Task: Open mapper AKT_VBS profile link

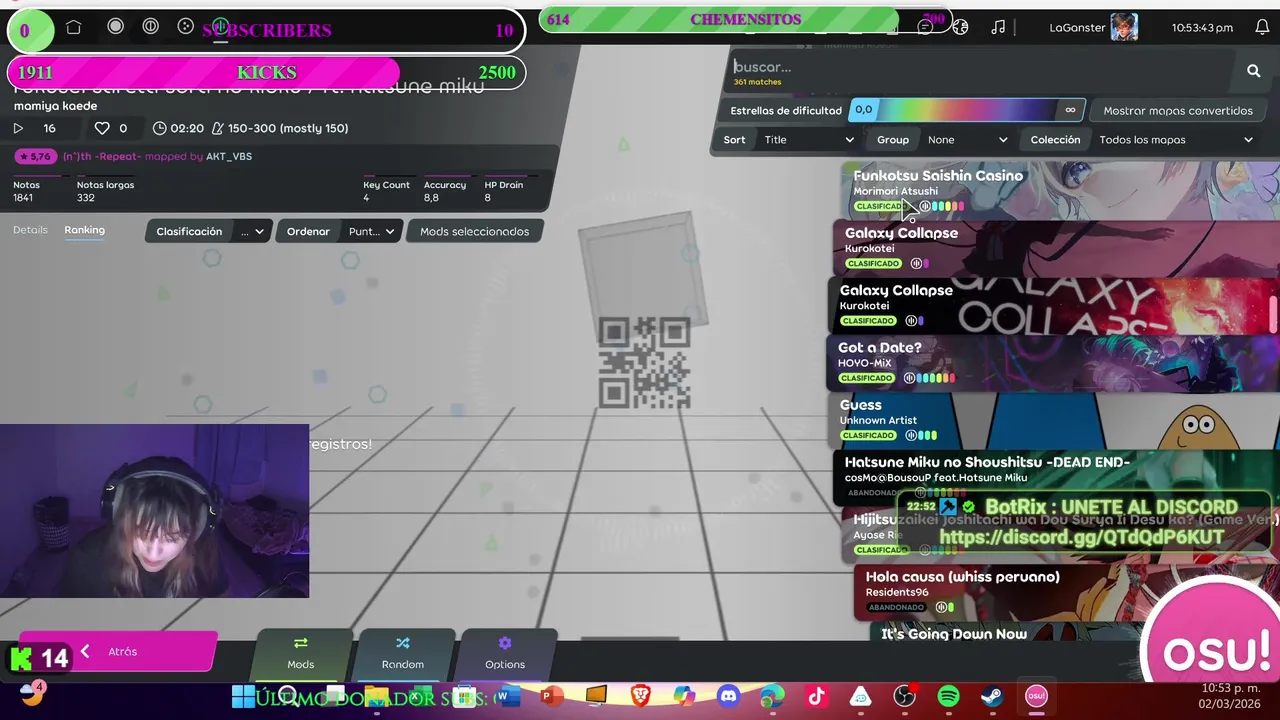Action: [229, 156]
